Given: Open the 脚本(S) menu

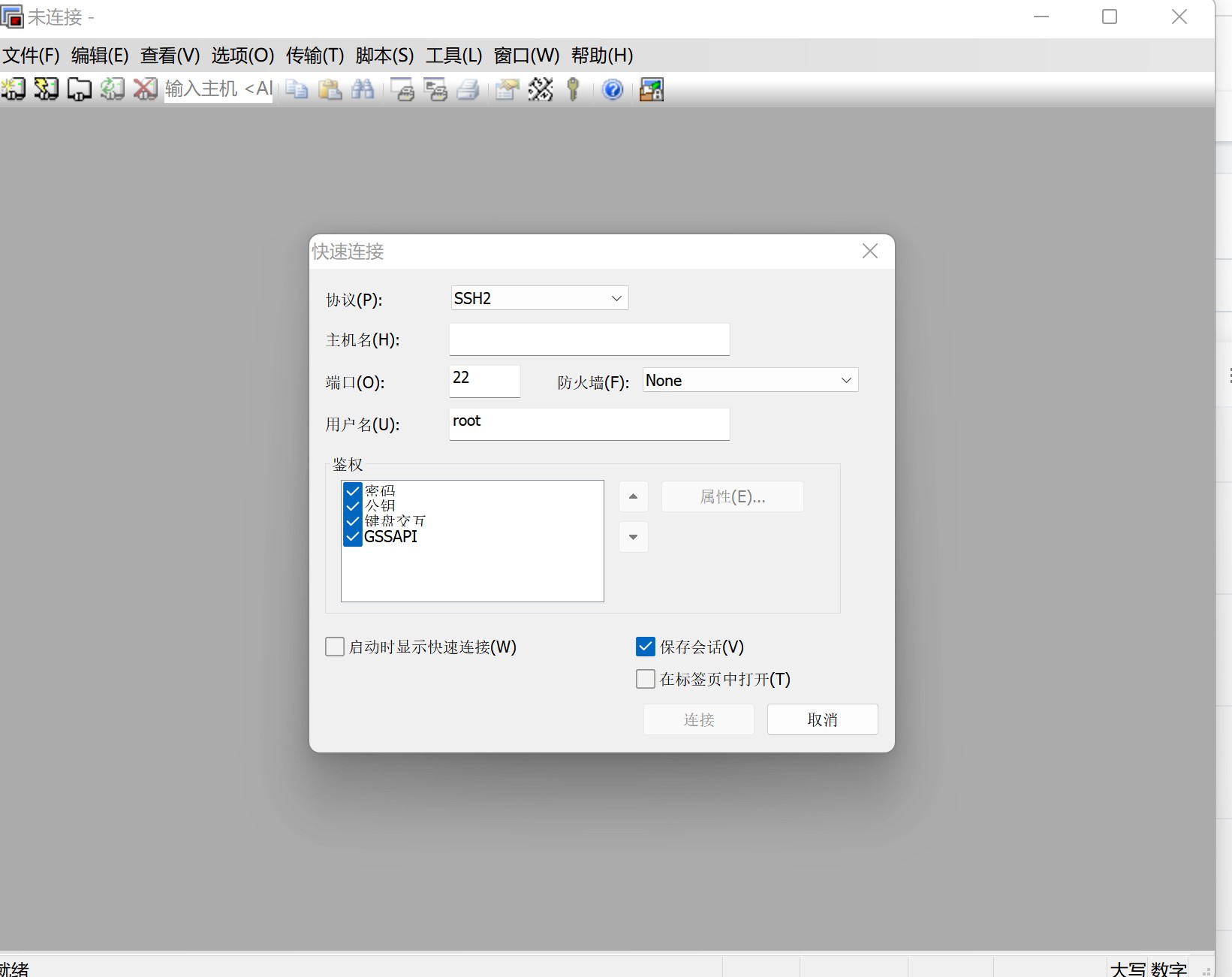Looking at the screenshot, I should tap(384, 56).
